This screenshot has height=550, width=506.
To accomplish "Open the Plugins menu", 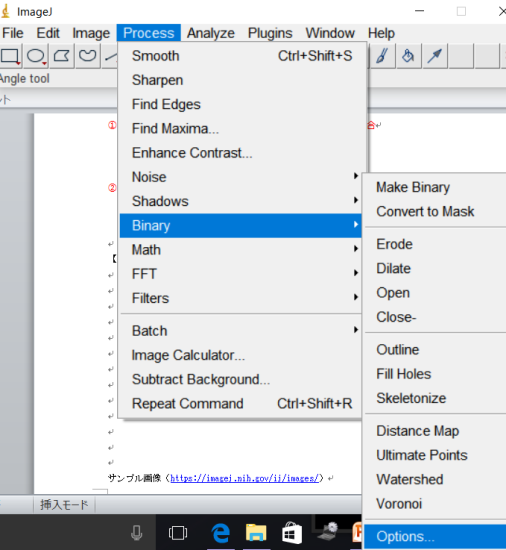I will point(270,33).
